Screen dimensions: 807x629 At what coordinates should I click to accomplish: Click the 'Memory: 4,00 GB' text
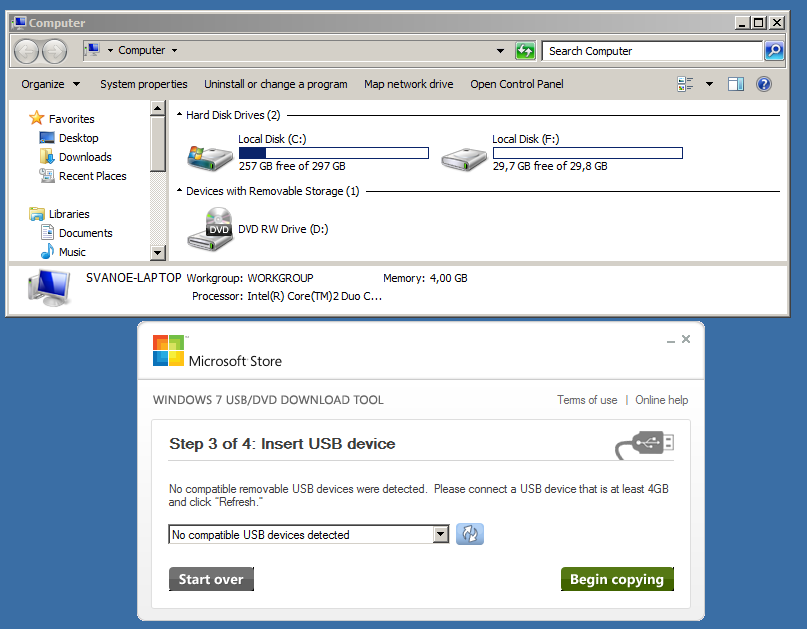tap(425, 278)
